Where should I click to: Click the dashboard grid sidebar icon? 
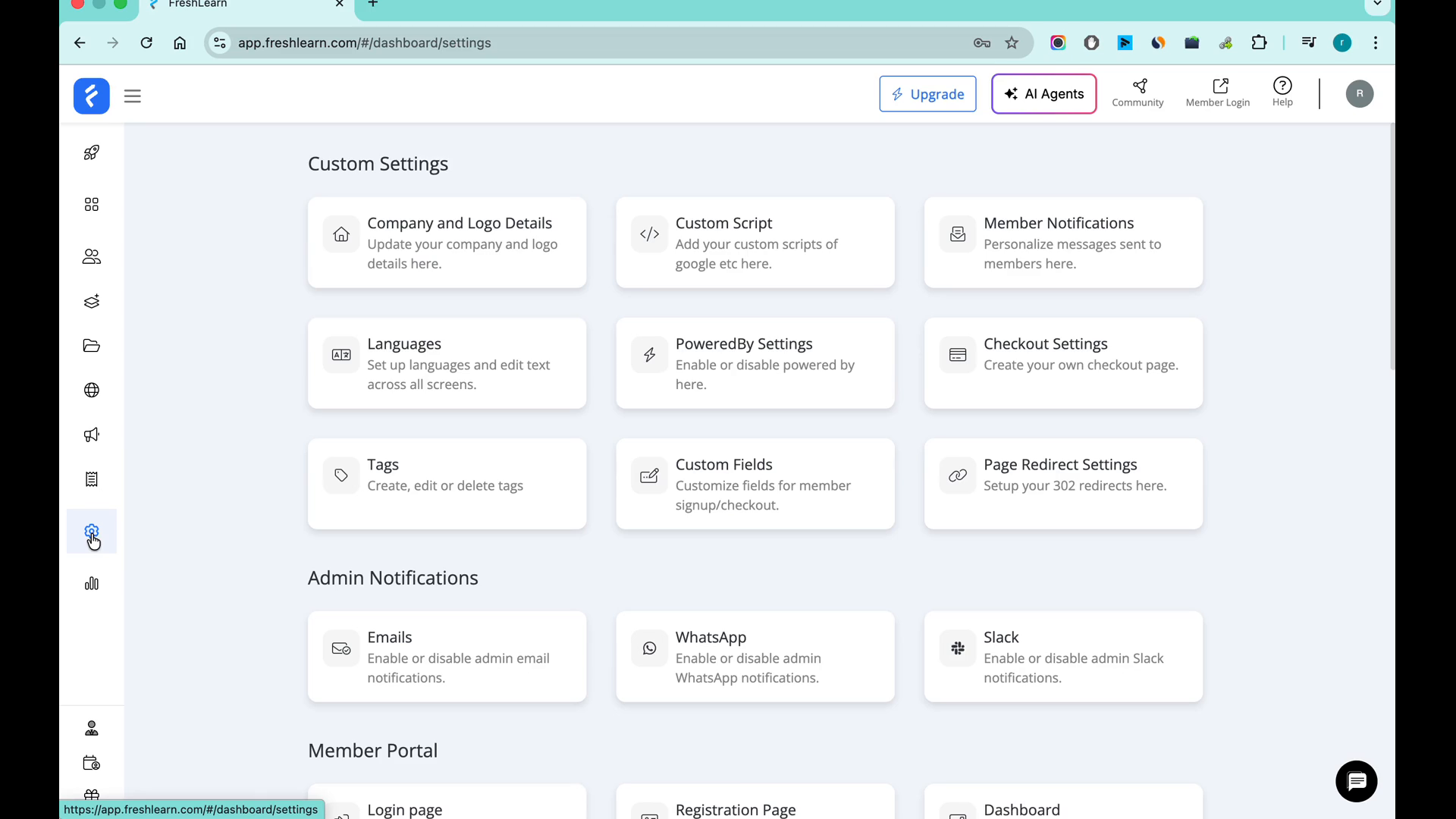coord(92,205)
